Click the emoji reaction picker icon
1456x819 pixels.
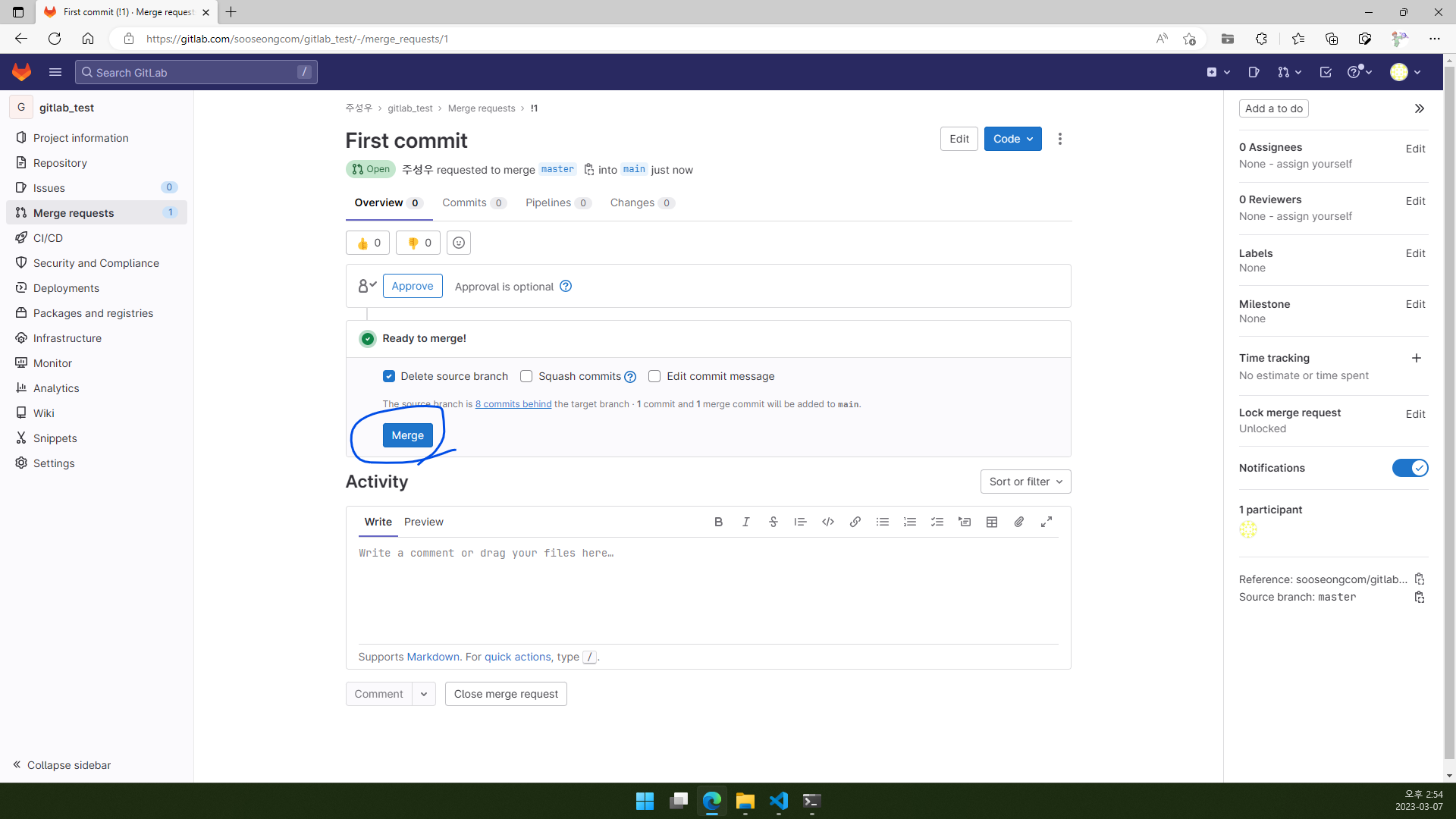pyautogui.click(x=459, y=243)
